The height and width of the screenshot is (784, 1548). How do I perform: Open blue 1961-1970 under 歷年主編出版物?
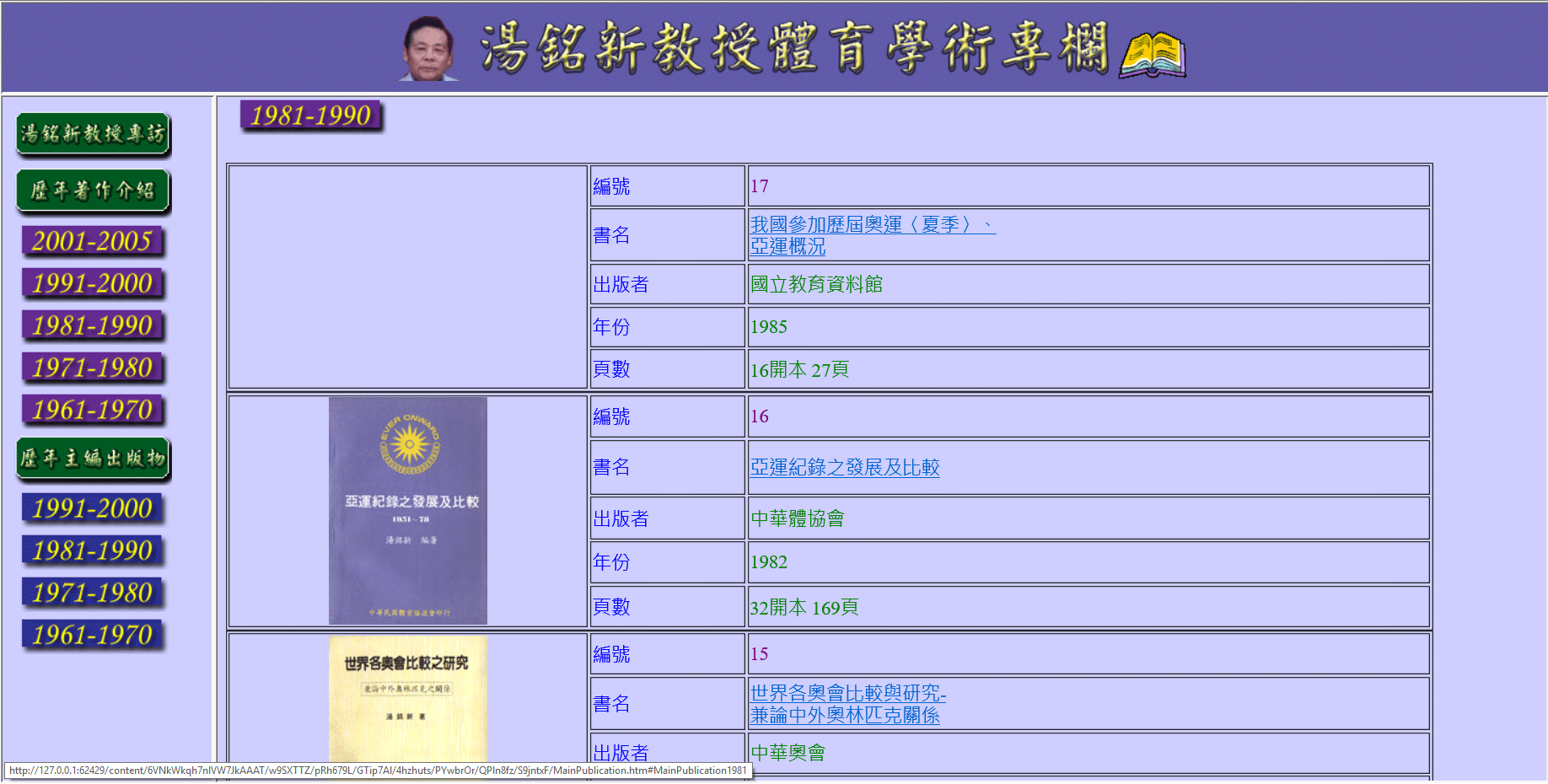click(93, 636)
